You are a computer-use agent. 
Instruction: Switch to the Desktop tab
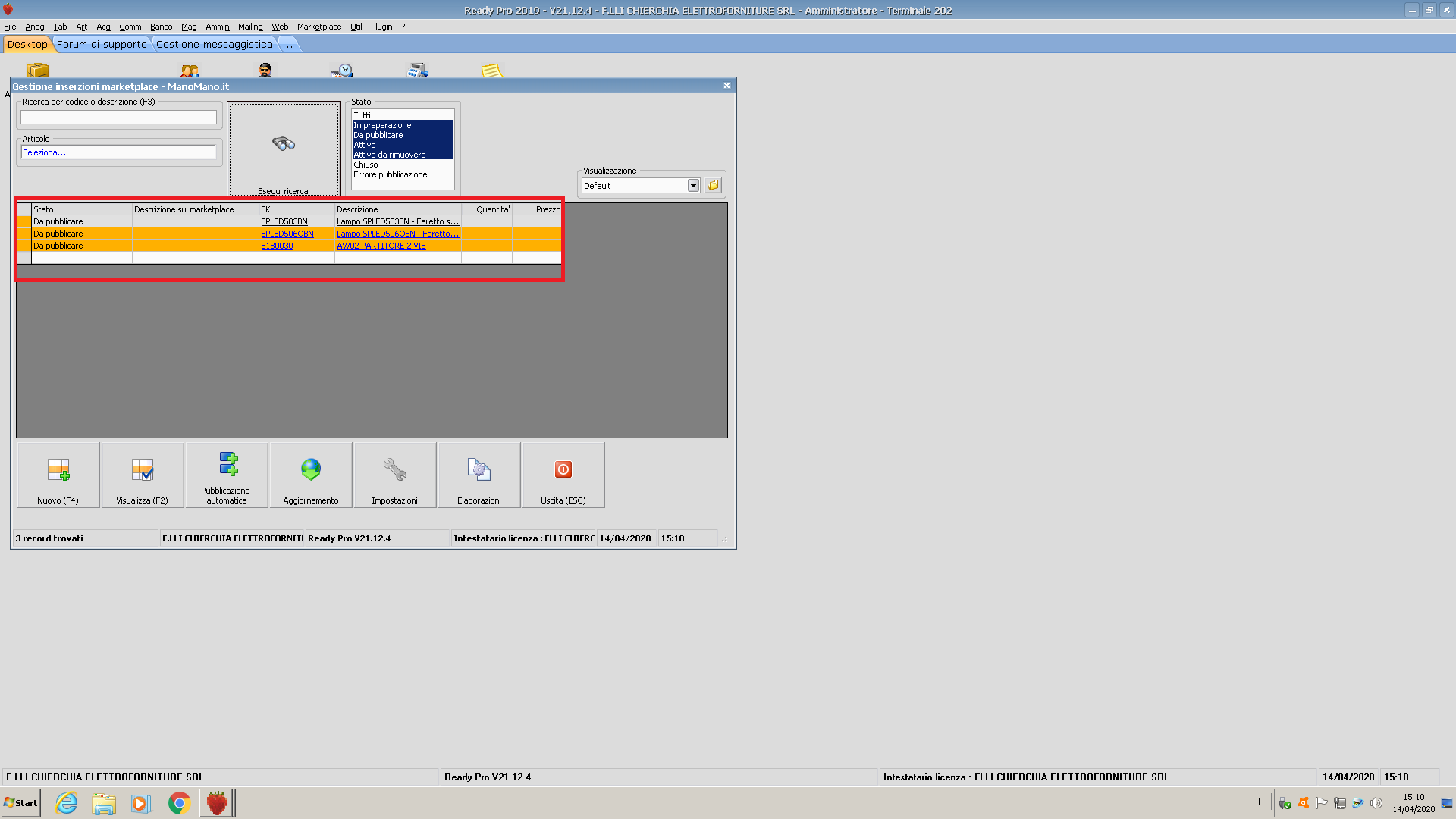pyautogui.click(x=27, y=45)
